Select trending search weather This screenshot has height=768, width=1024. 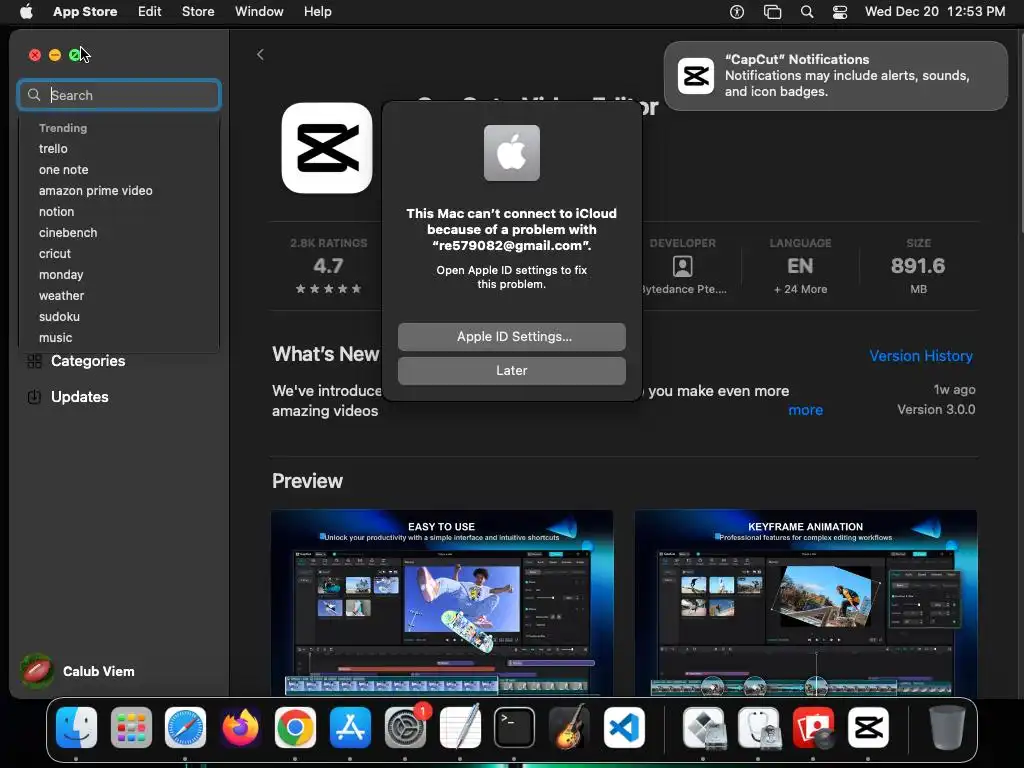pyautogui.click(x=61, y=295)
